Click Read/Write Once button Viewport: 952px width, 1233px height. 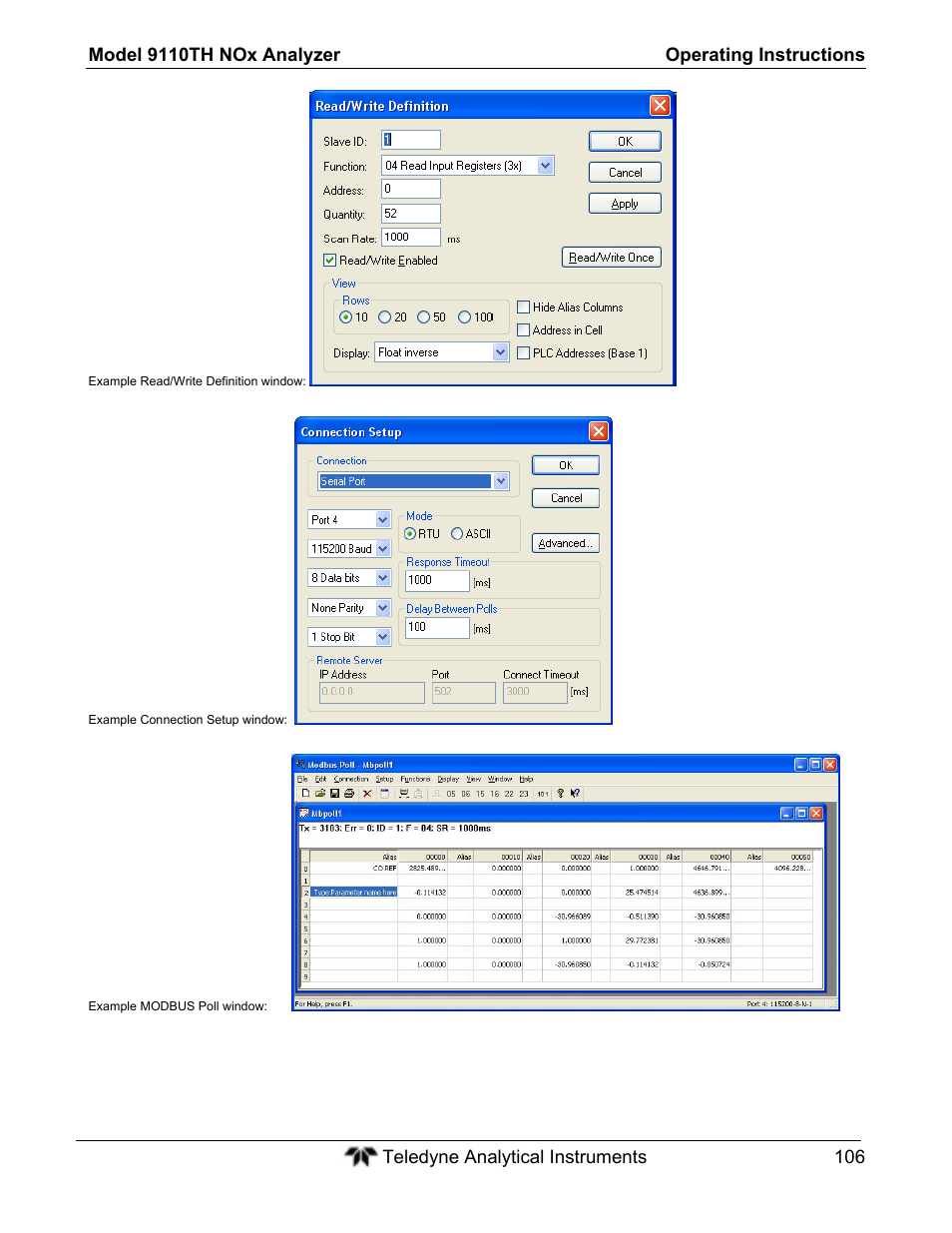pos(612,258)
